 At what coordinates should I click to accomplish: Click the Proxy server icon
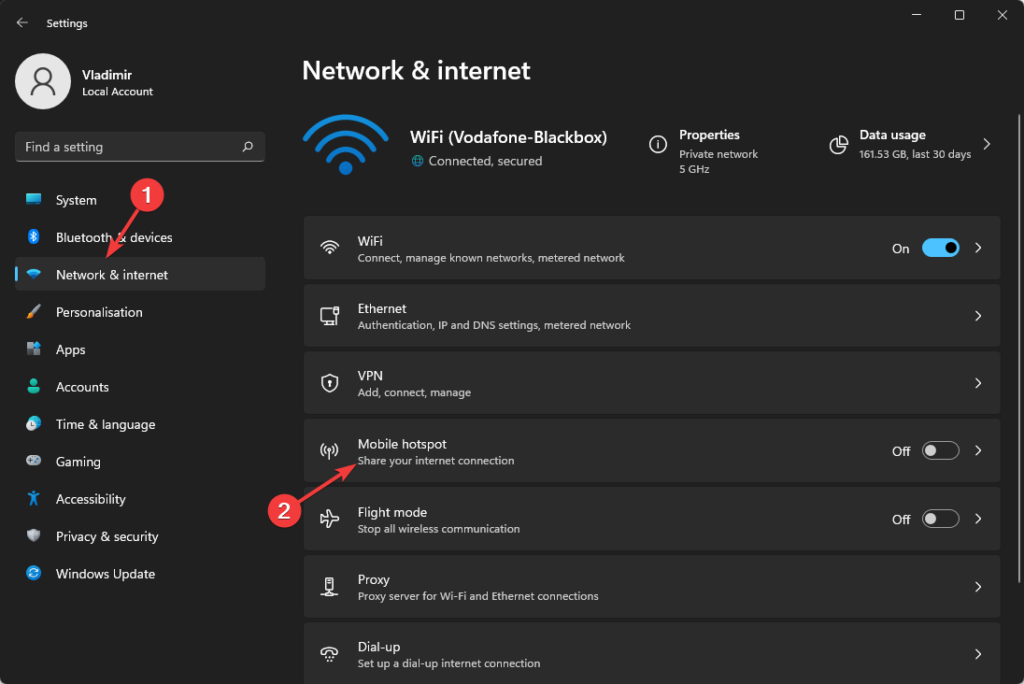330,586
